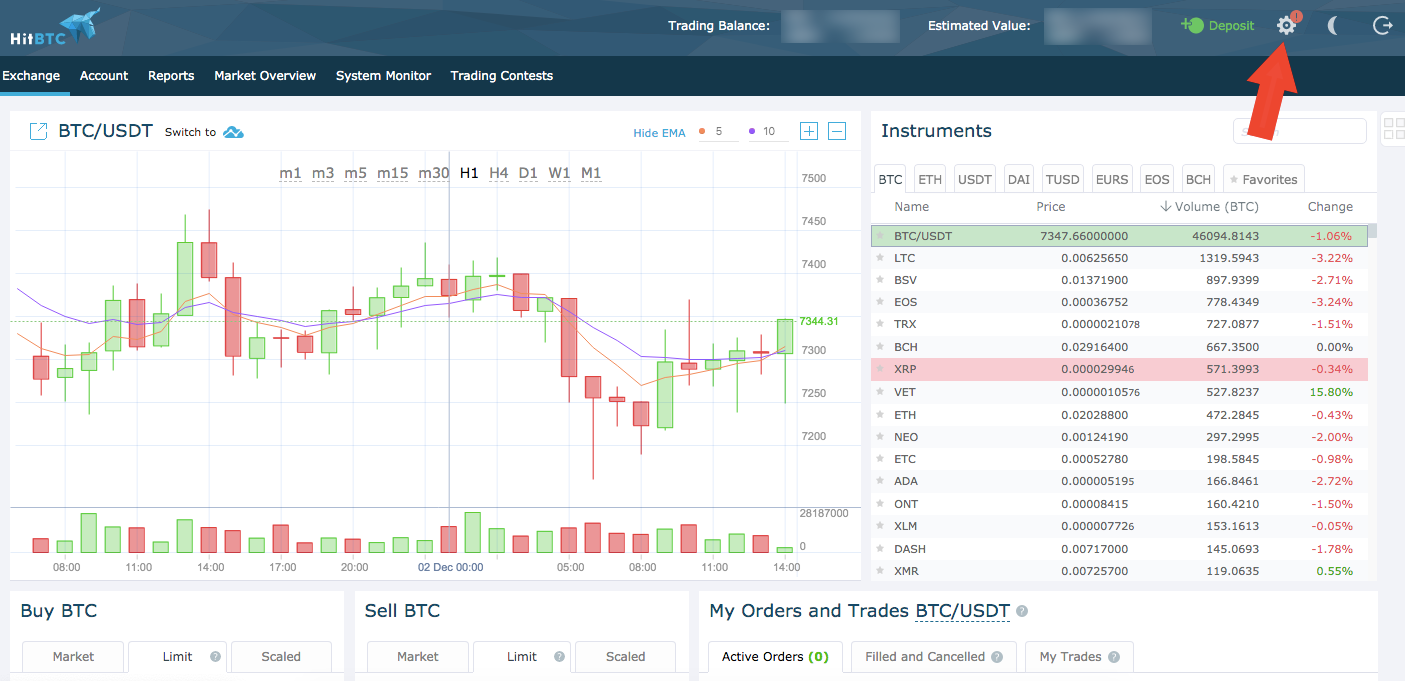Open the Exchange tab
The image size is (1405, 681).
pos(31,76)
